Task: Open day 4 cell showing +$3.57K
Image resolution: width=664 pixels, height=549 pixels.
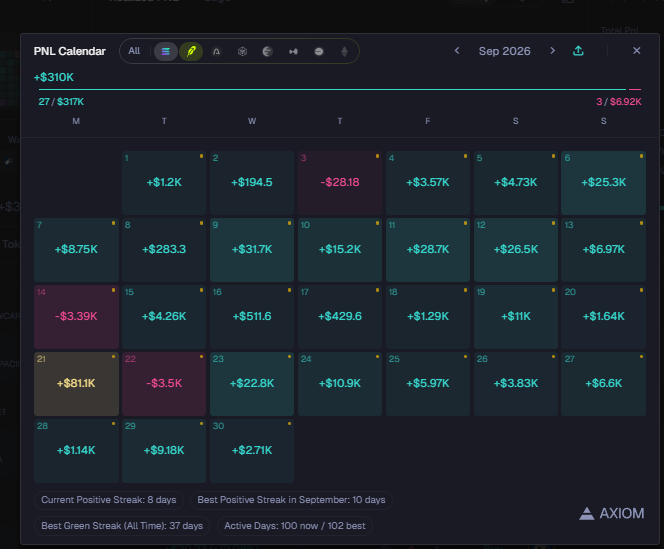Action: [428, 183]
